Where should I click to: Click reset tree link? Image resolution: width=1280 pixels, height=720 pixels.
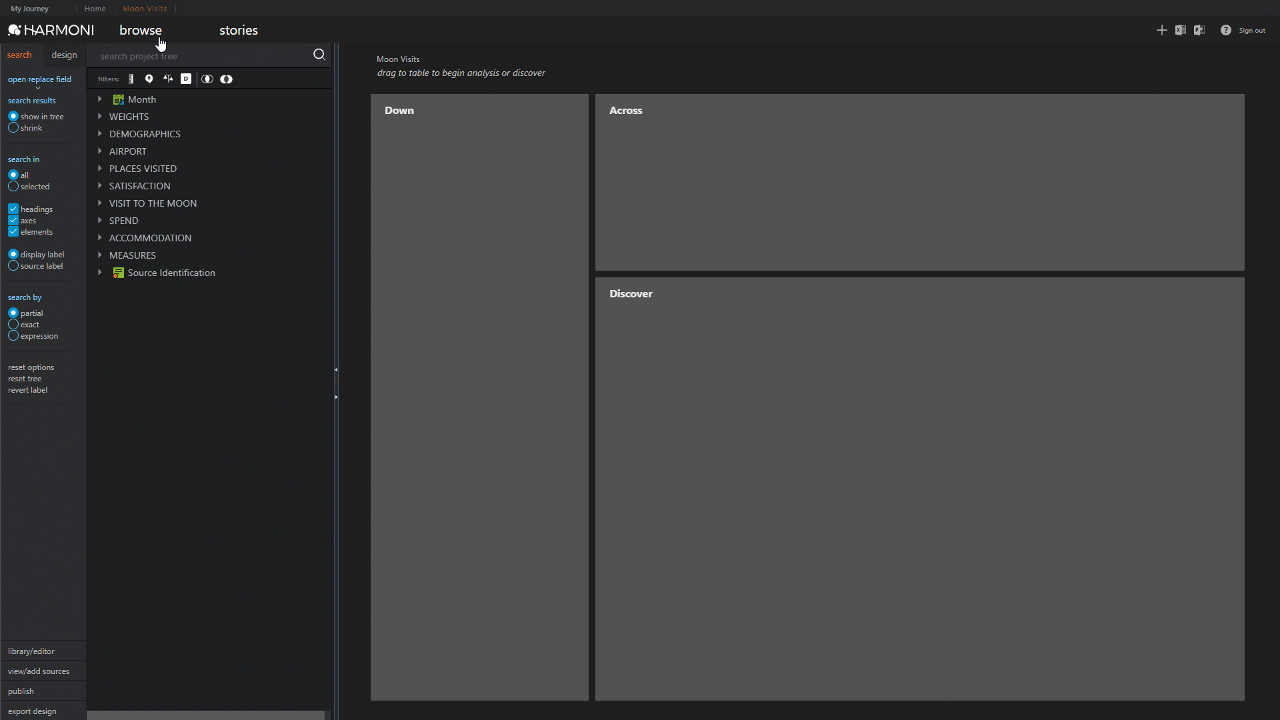pos(25,379)
